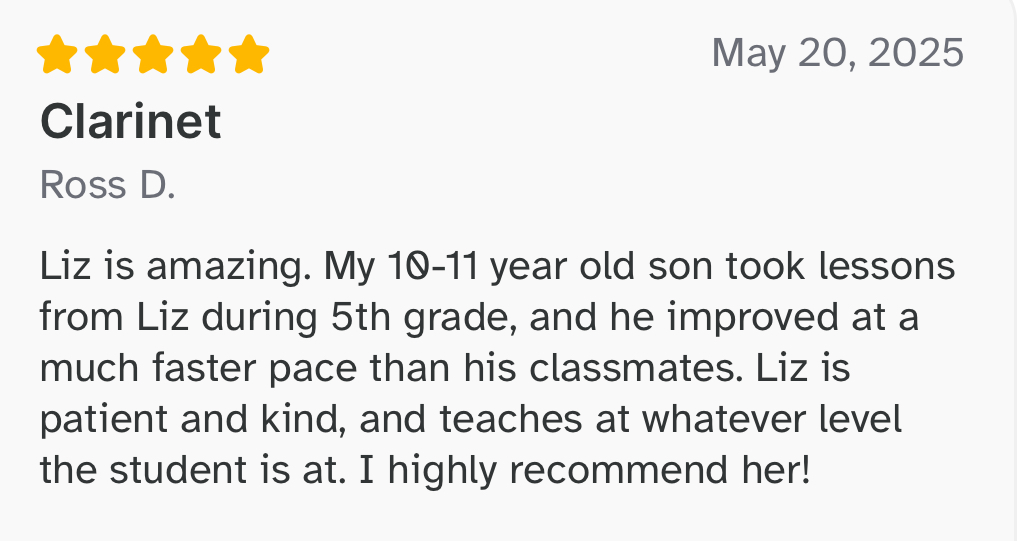
Task: Click the word "teaches" in the review
Action: pos(511,419)
